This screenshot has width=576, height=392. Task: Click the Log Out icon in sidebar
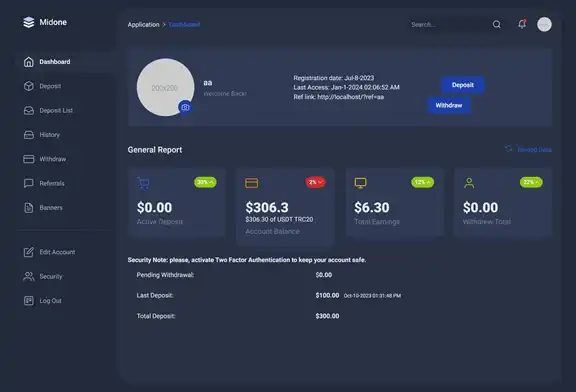[x=29, y=301]
